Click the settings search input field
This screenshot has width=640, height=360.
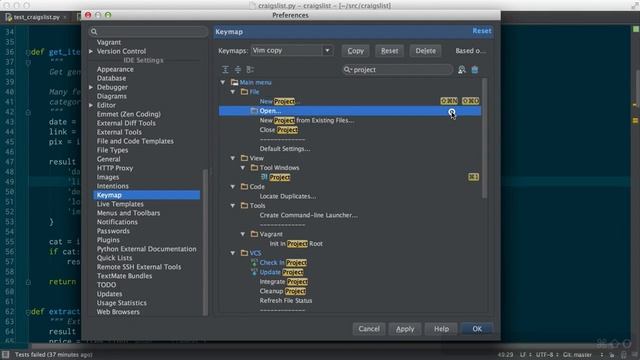tap(149, 32)
